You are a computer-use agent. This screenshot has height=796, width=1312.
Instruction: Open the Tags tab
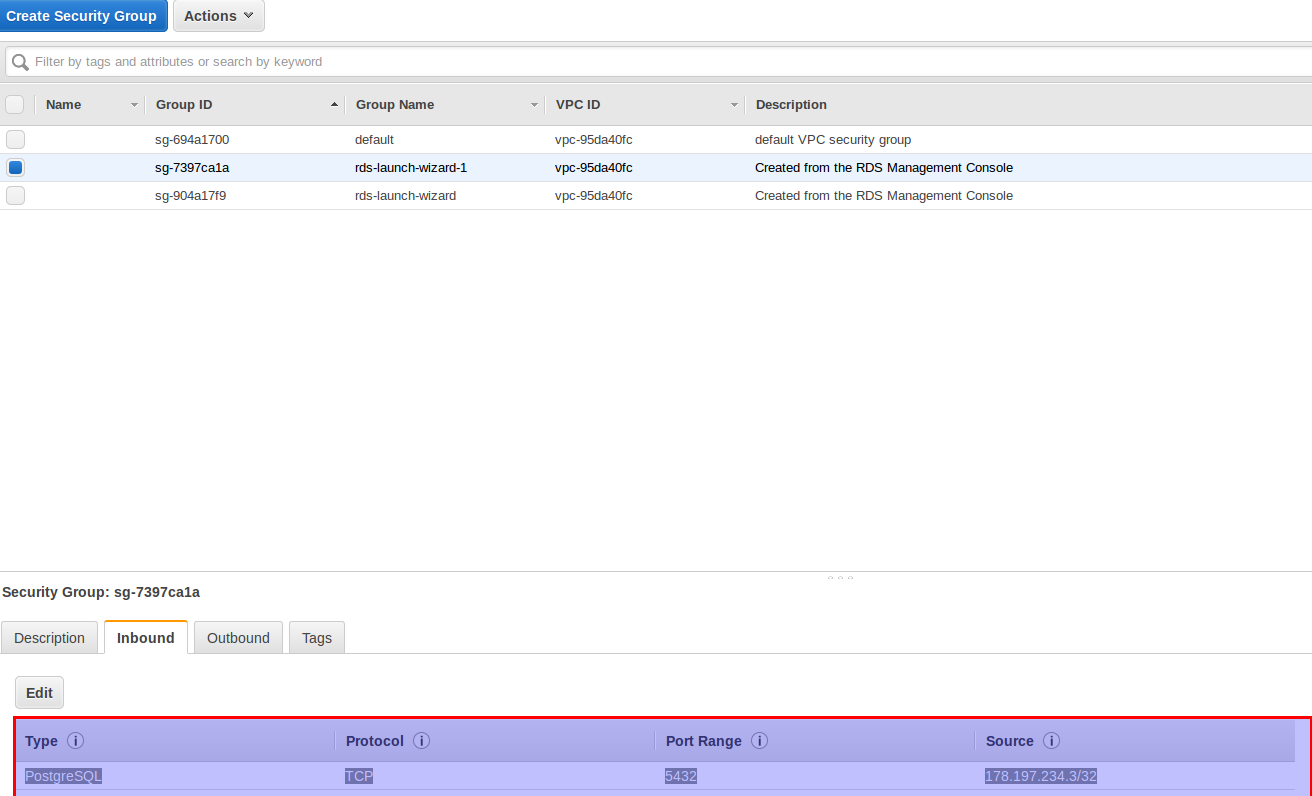[317, 638]
